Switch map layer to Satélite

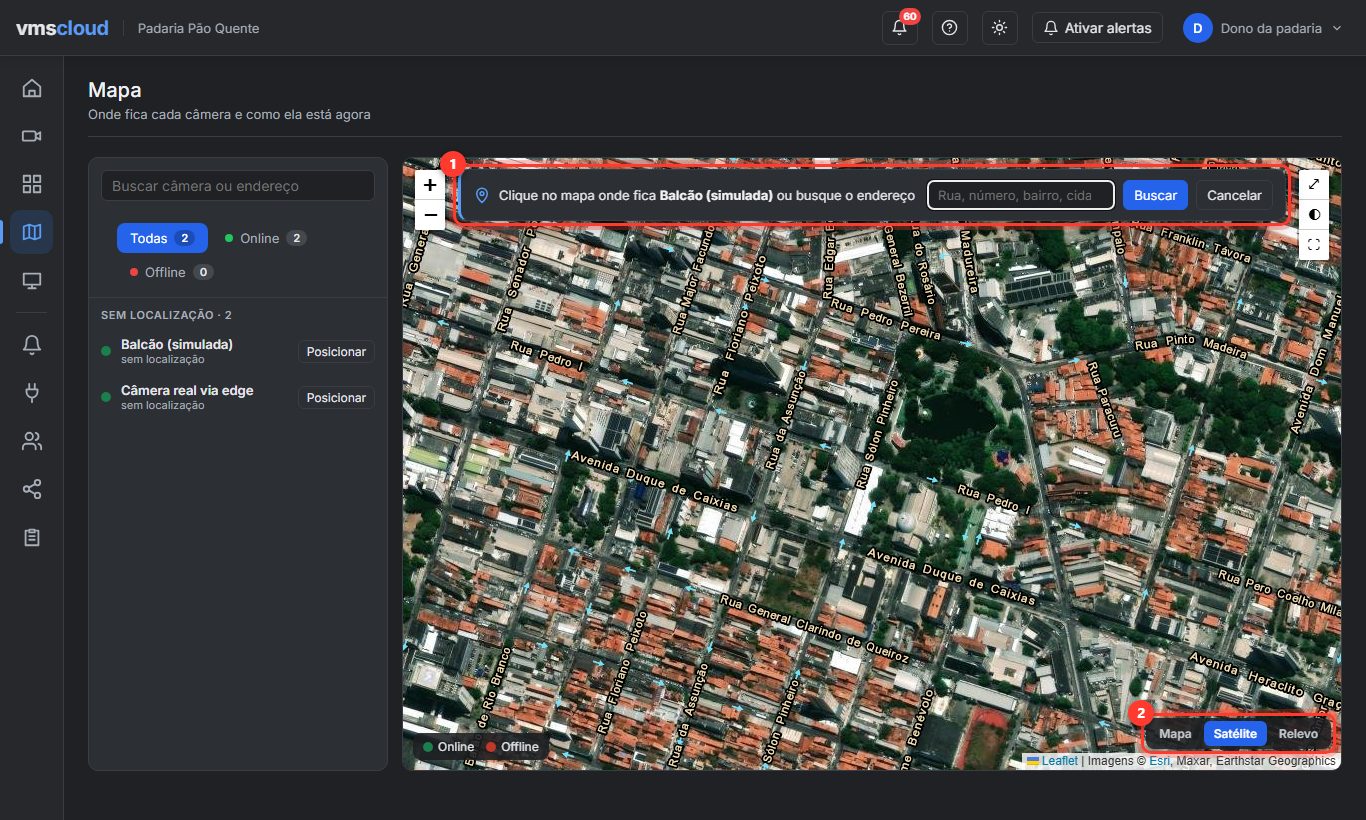[1235, 734]
